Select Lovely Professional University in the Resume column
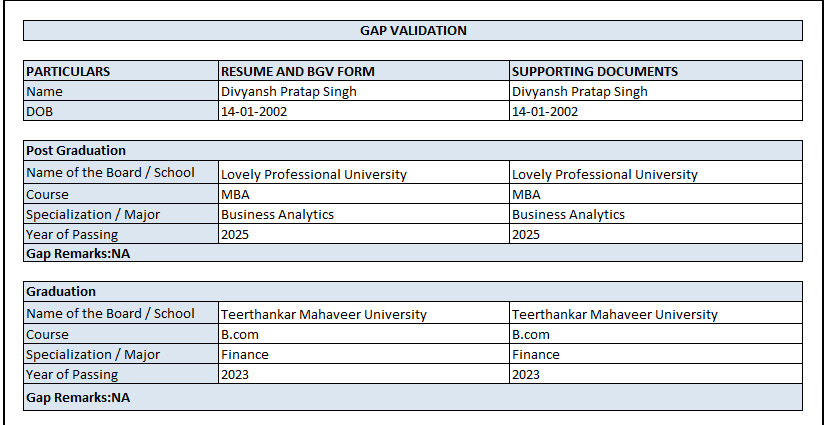 coord(313,174)
